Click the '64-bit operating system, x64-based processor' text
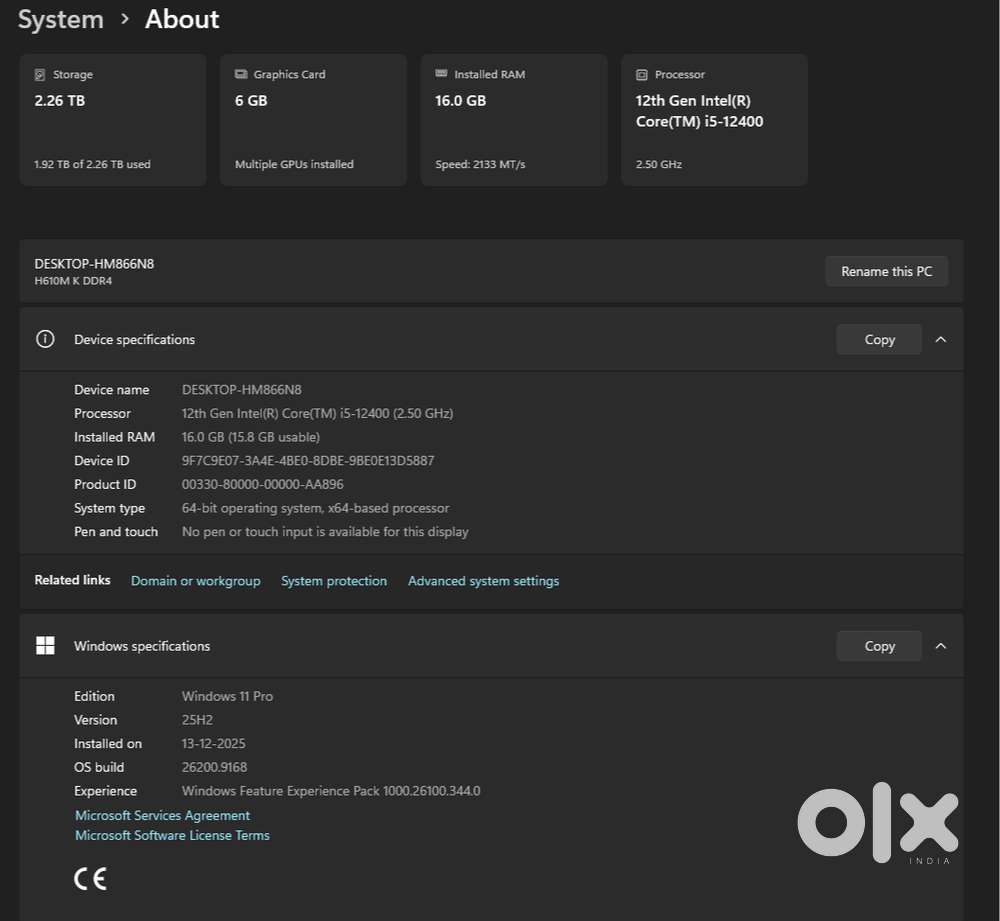The image size is (1000, 921). point(316,508)
